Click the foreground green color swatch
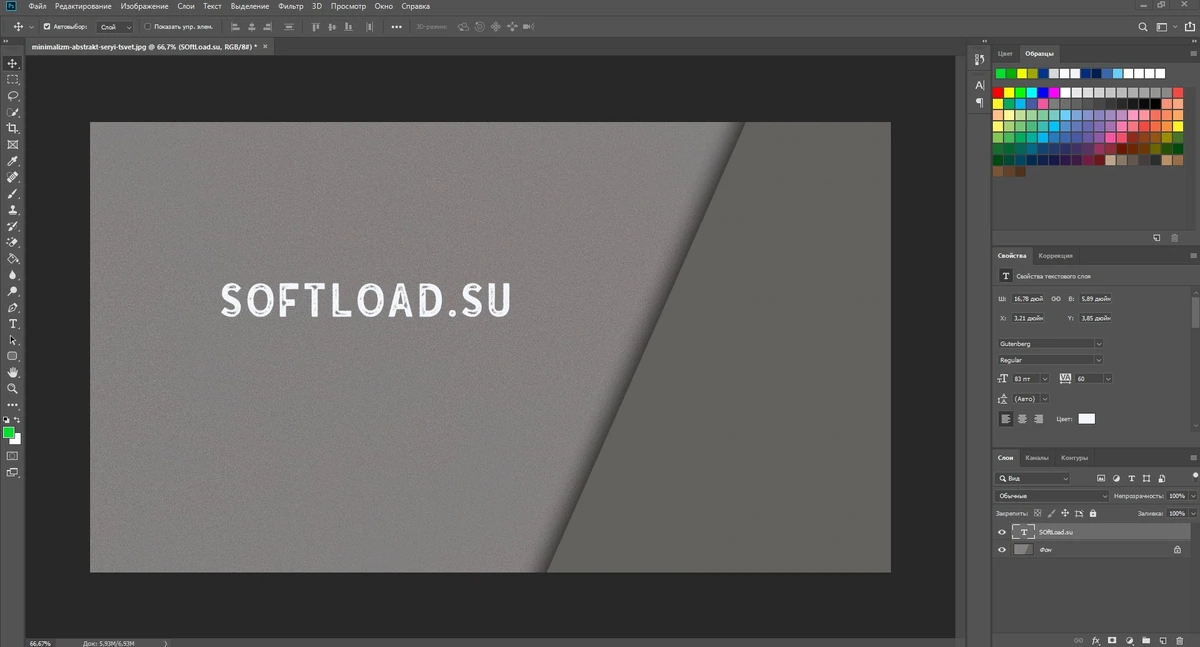This screenshot has width=1200, height=647. (9, 433)
